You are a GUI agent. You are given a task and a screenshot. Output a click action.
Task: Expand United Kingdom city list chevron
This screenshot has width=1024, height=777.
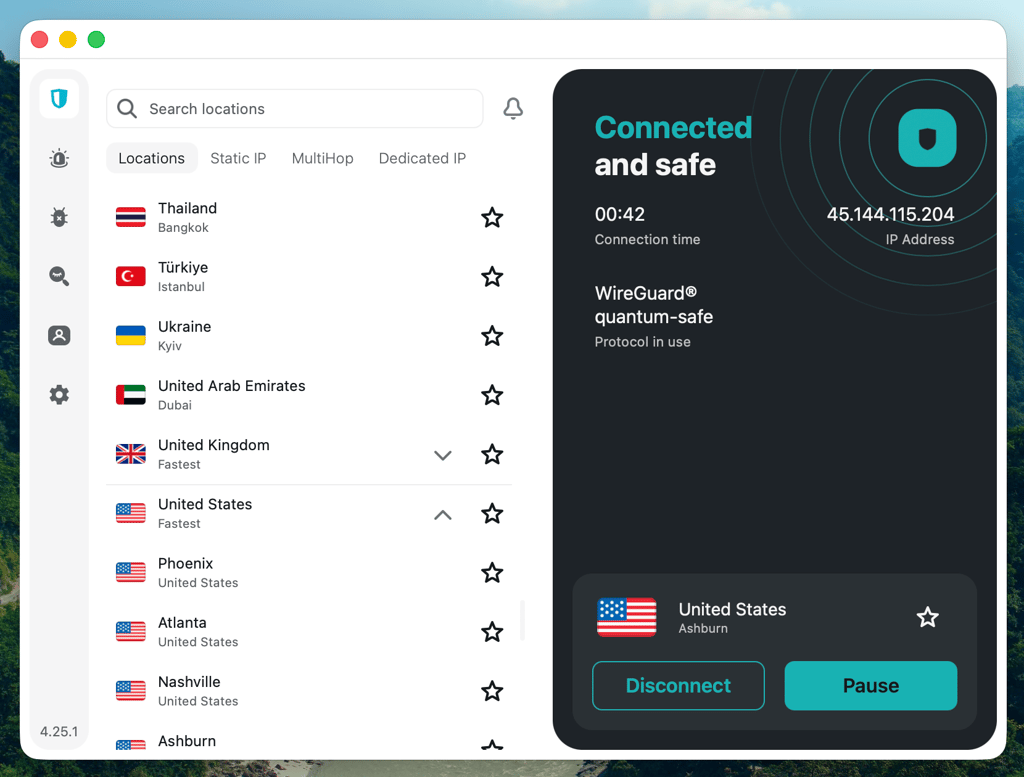[x=443, y=455]
